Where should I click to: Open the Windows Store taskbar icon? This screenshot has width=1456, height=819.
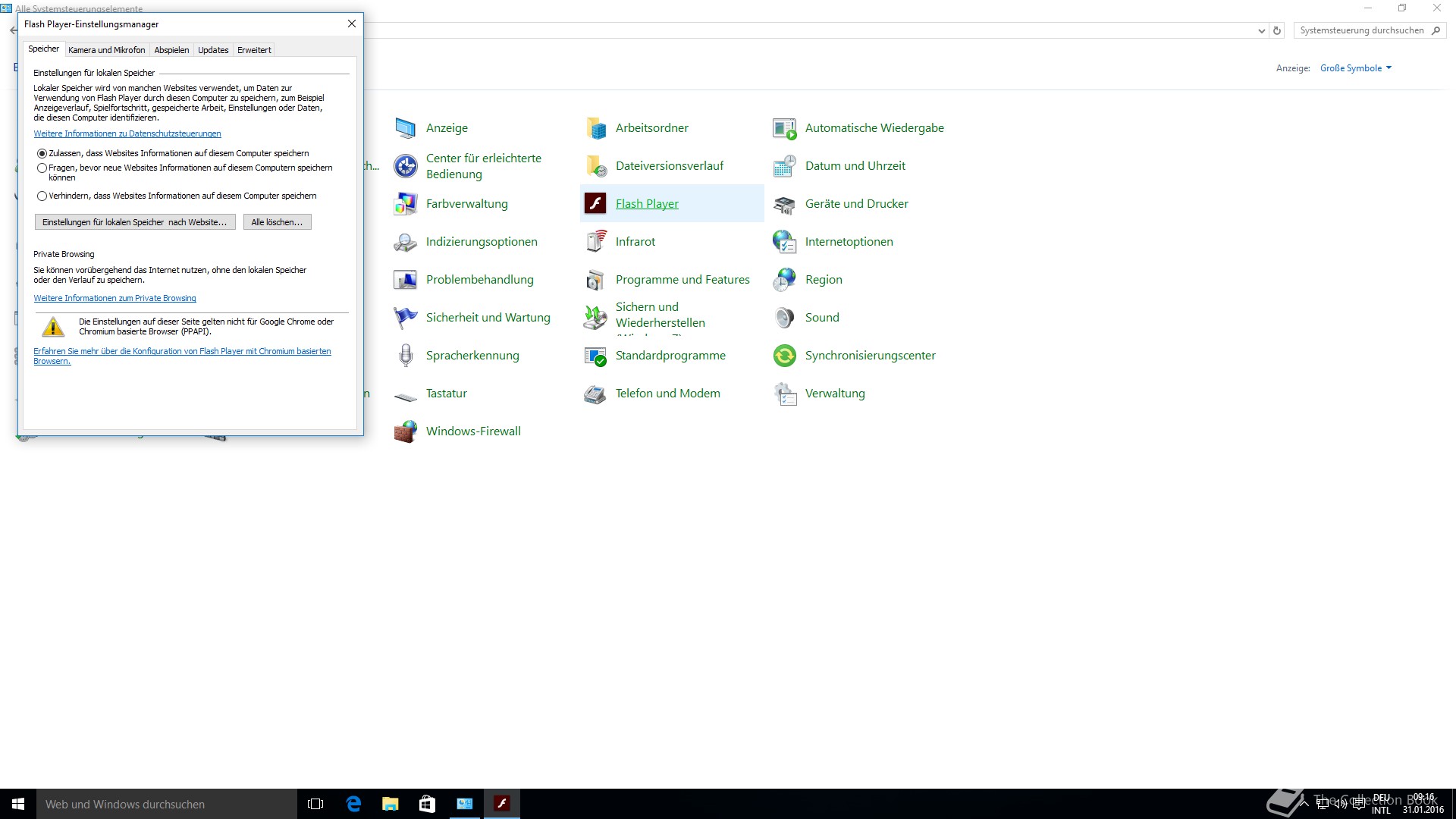click(x=427, y=804)
